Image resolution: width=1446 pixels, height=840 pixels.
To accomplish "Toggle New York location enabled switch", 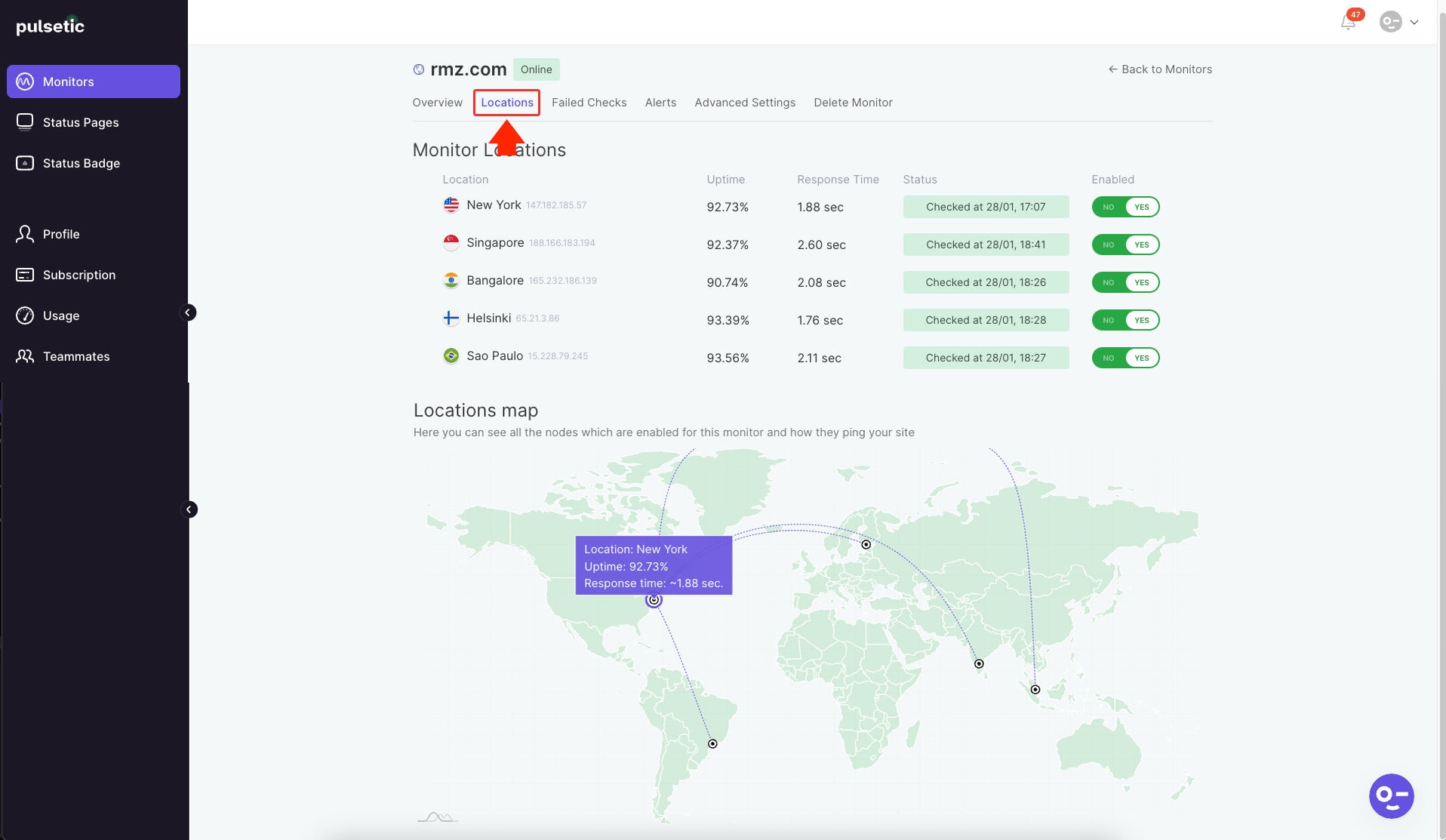I will point(1125,207).
